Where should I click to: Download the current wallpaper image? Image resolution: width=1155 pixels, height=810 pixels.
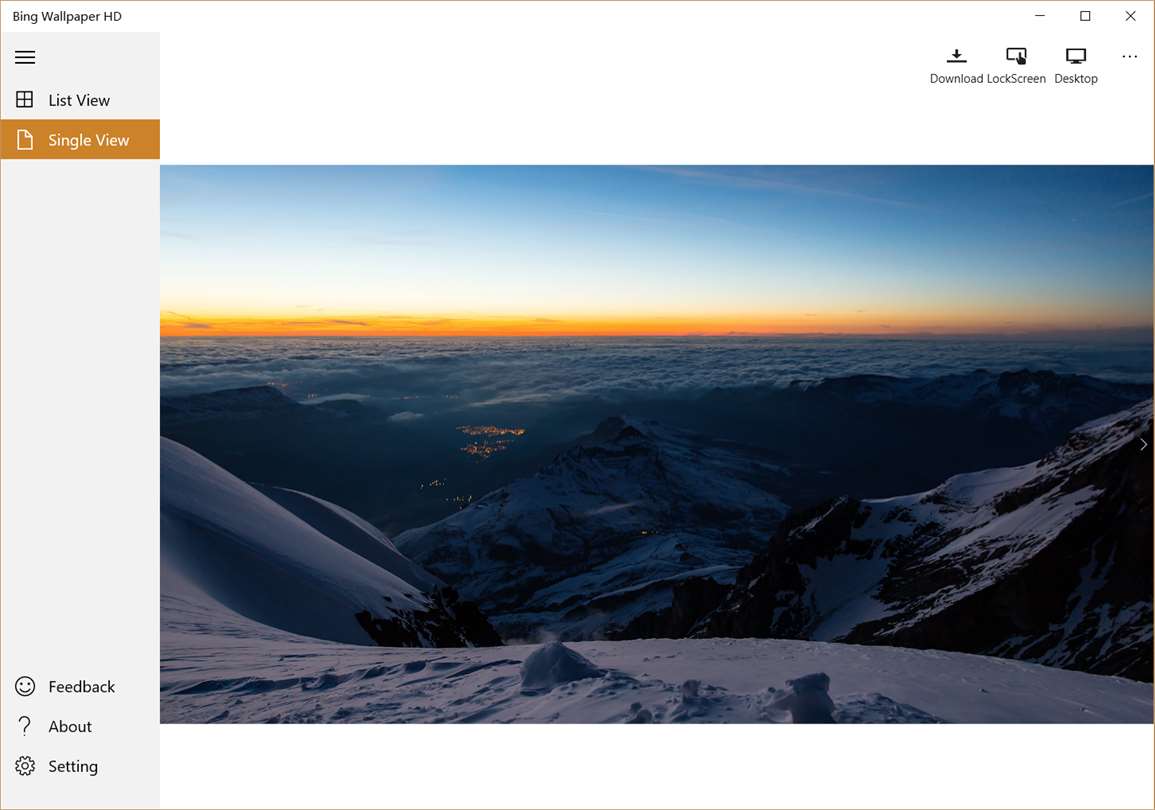click(x=956, y=66)
